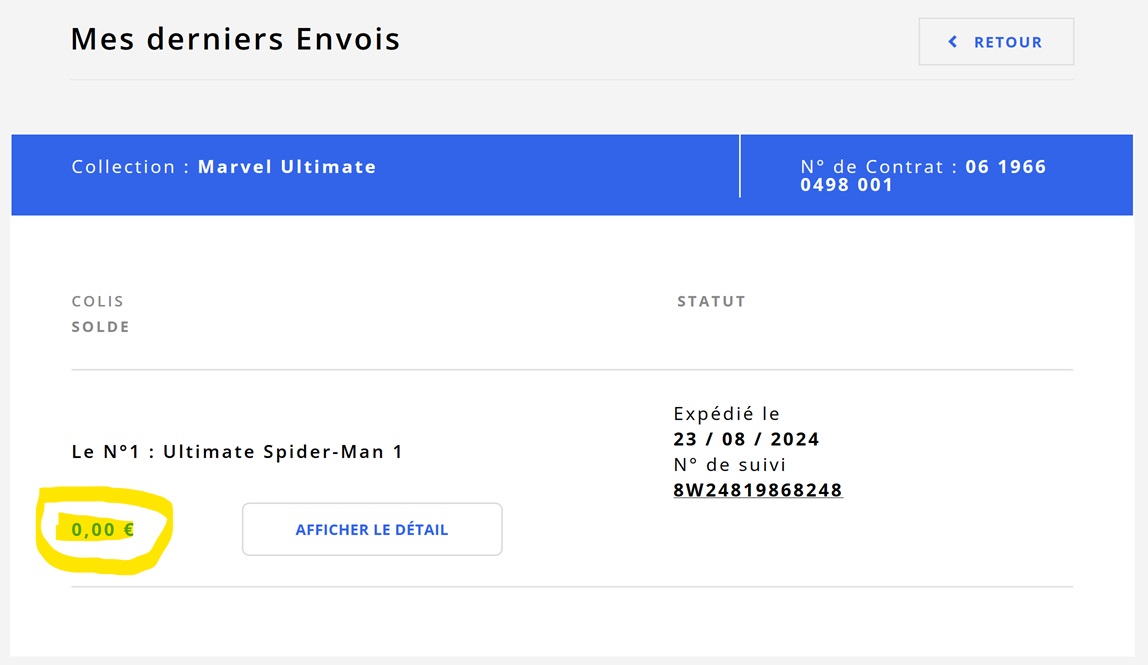Open the AFFICHER LE DÉTAIL button
Image resolution: width=1148 pixels, height=665 pixels.
coord(372,529)
